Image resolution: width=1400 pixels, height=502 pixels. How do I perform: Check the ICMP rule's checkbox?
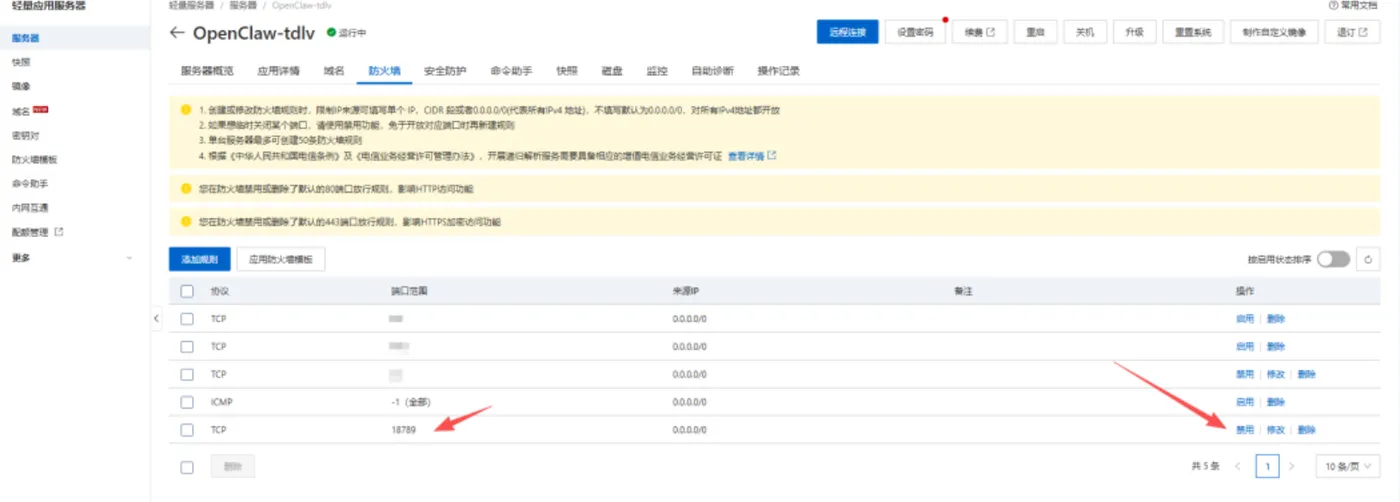click(187, 402)
